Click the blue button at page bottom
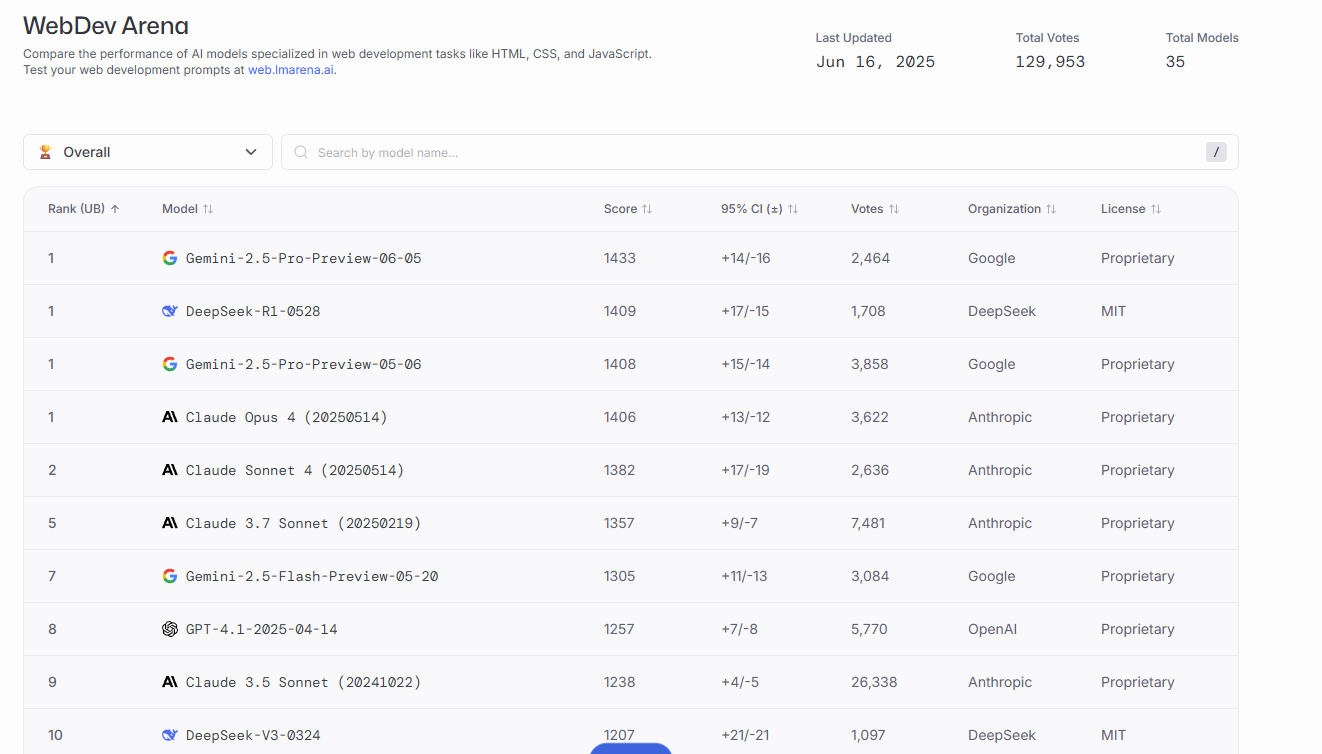Screen dimensions: 1322x754 [631, 748]
